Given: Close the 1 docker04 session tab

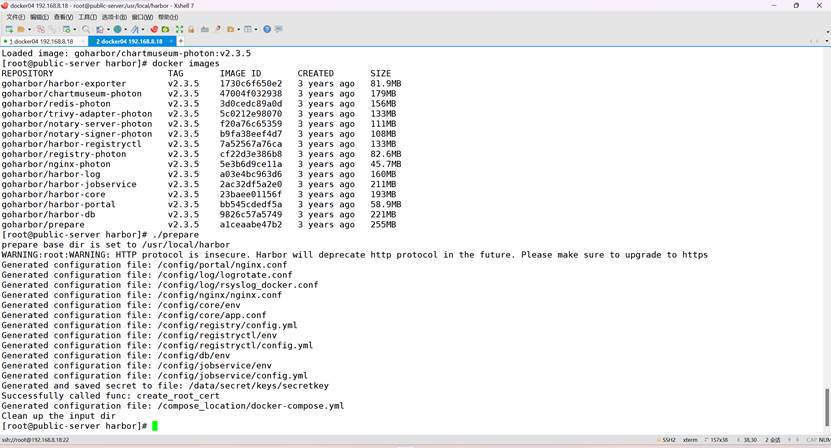Looking at the screenshot, I should point(82,41).
